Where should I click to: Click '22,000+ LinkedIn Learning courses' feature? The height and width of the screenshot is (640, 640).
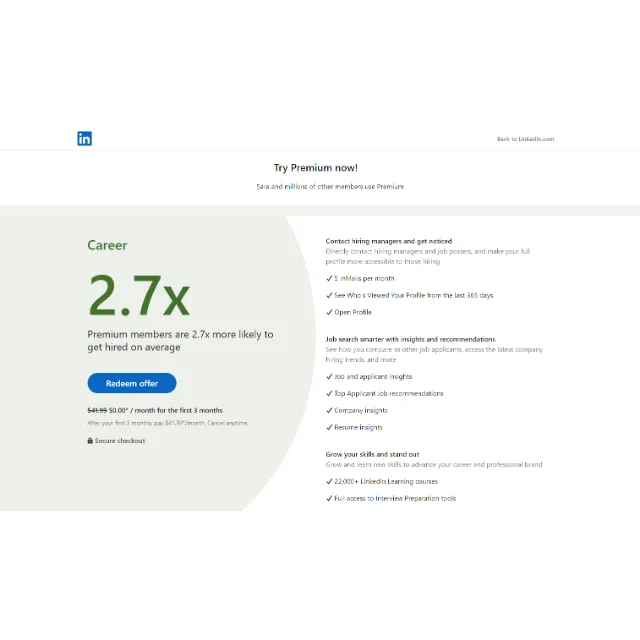click(386, 481)
